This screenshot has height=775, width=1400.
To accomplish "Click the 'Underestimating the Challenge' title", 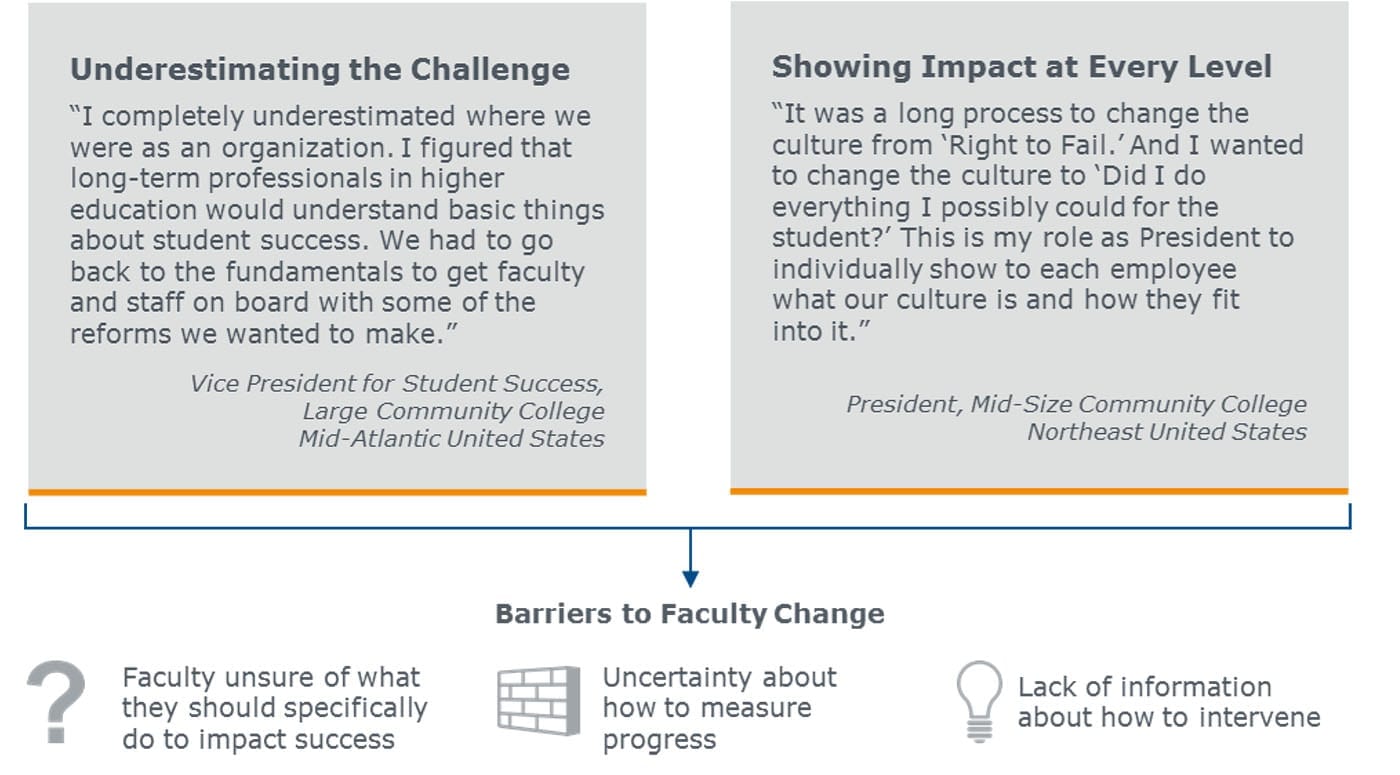I will [x=320, y=69].
